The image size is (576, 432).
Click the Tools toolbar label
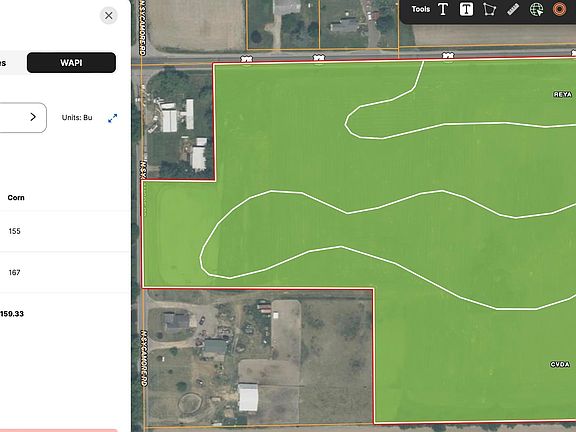[x=421, y=9]
